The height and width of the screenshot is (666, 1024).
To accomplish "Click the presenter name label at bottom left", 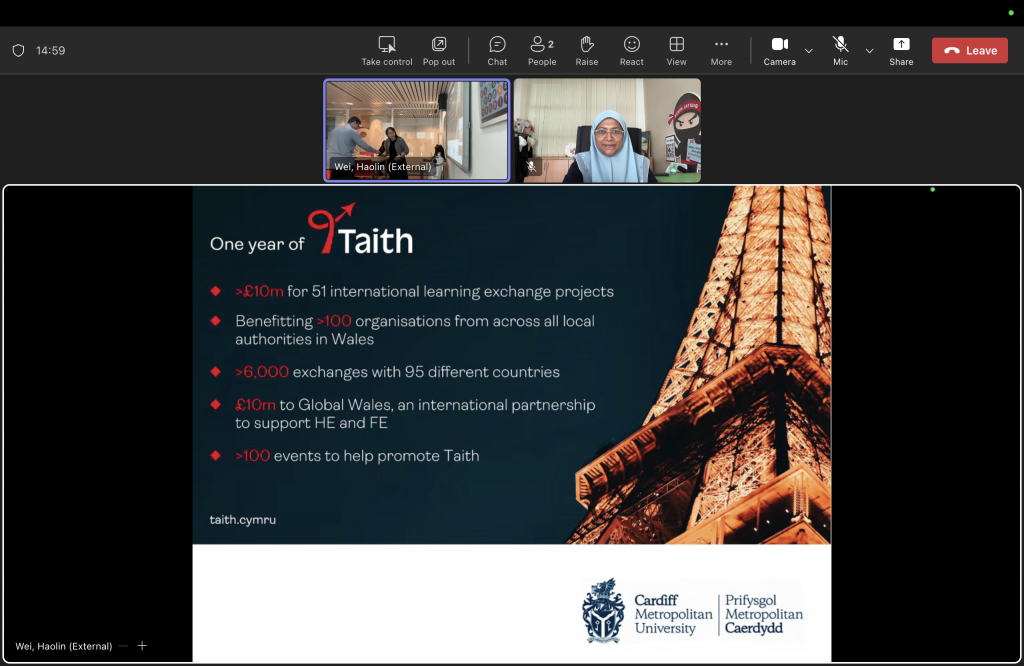I will click(63, 646).
